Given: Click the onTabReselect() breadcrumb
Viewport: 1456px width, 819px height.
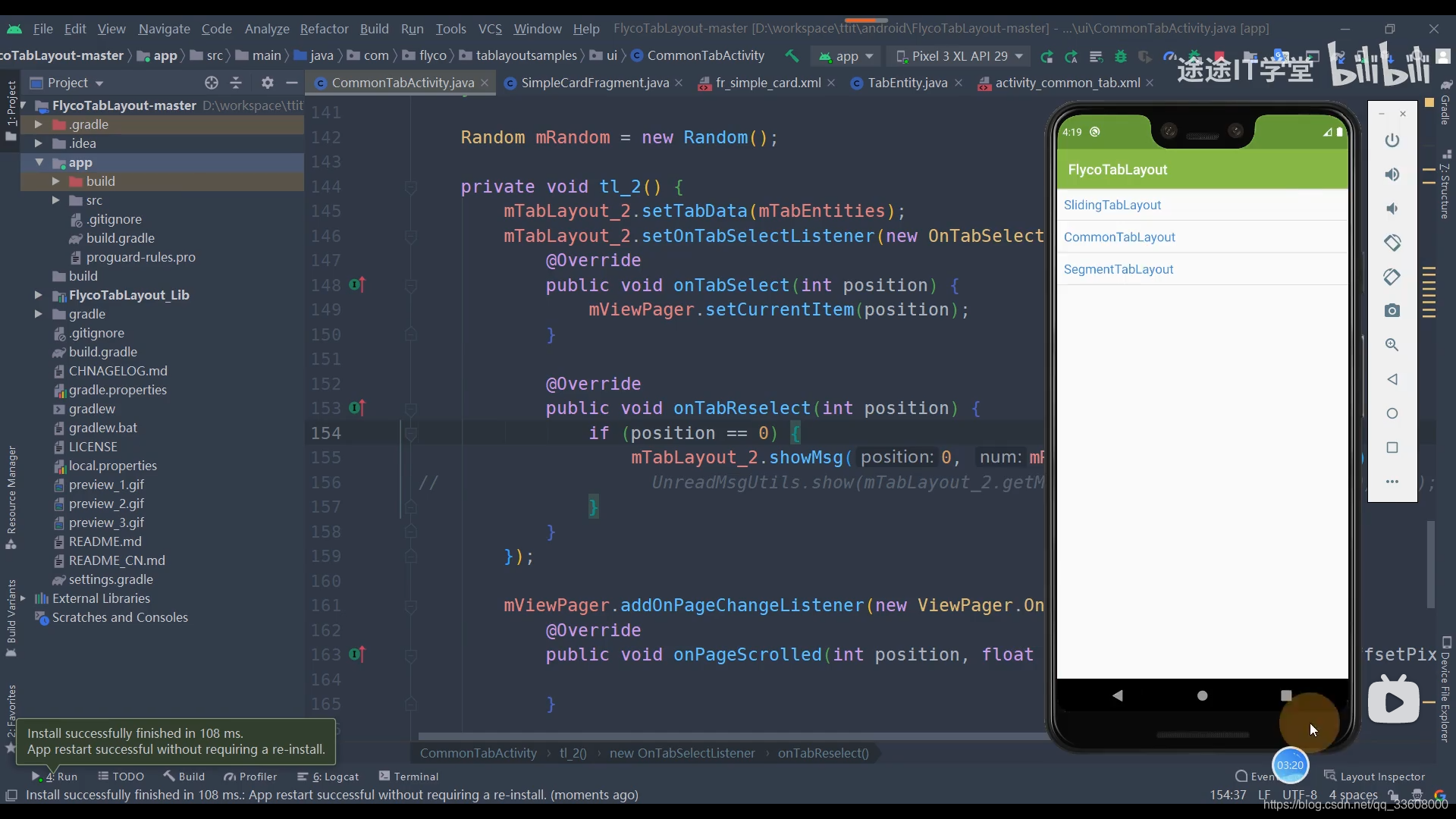Looking at the screenshot, I should (x=823, y=753).
